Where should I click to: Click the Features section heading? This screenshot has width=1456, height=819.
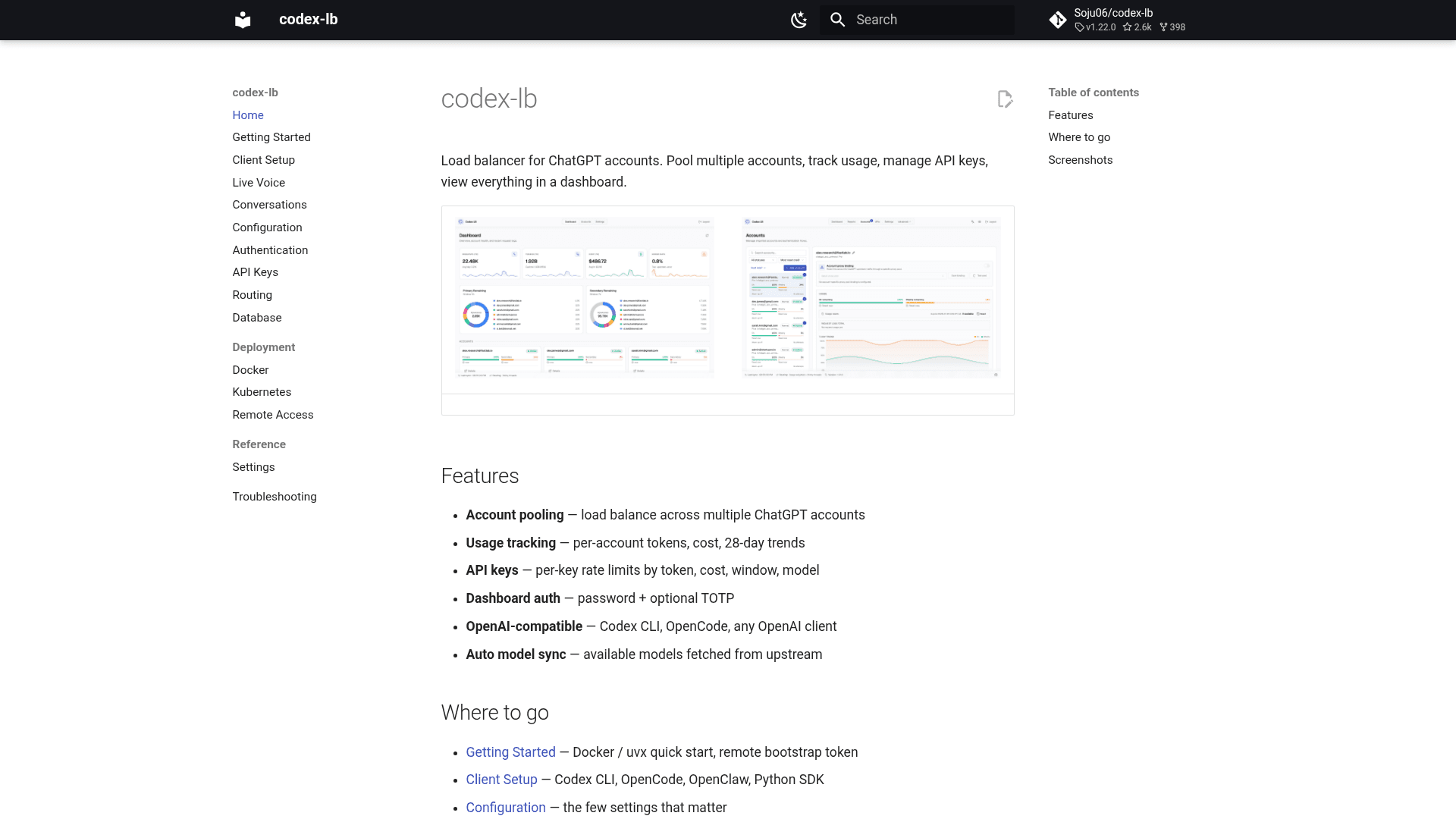(480, 476)
